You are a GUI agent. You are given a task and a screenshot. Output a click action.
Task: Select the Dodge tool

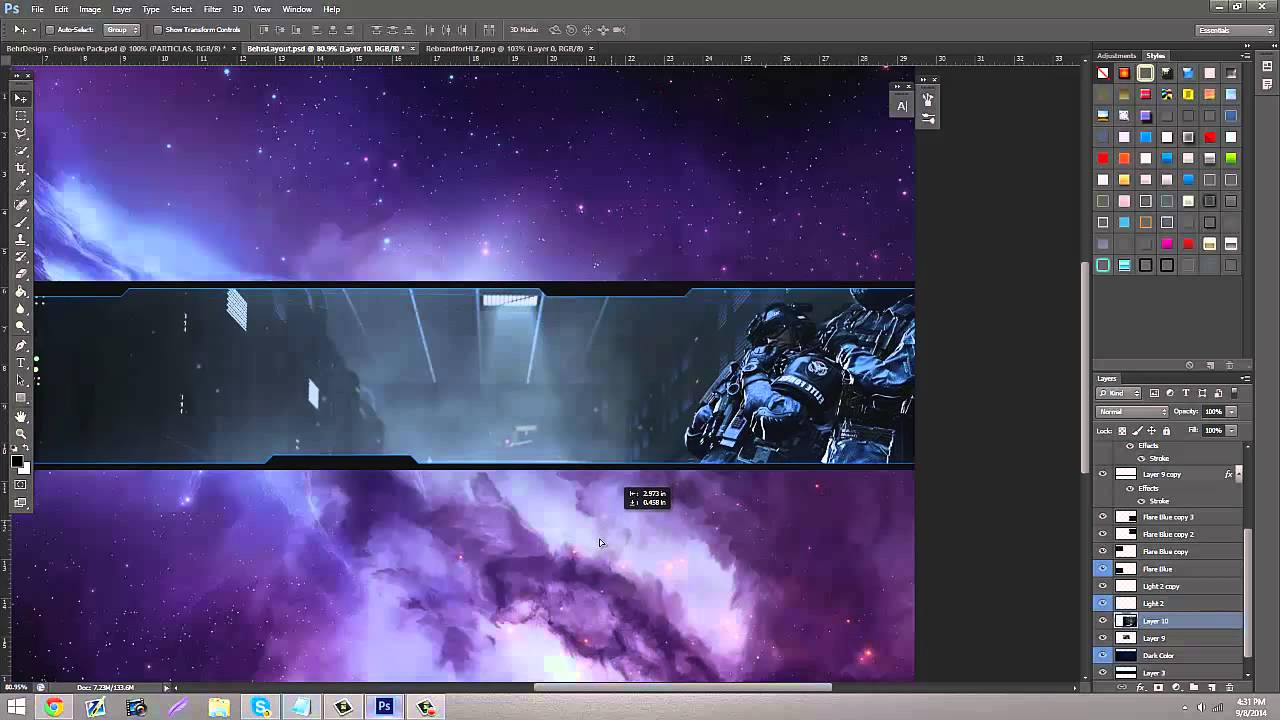coord(21,327)
